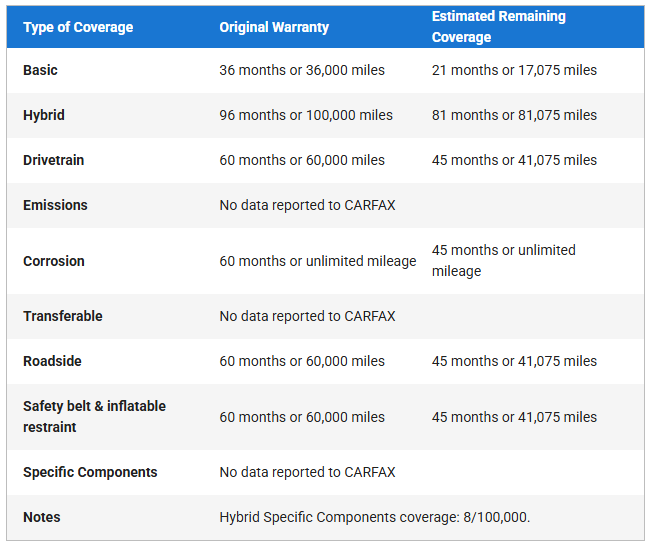Click the Hybrid Specific Components coverage note

[x=375, y=517]
